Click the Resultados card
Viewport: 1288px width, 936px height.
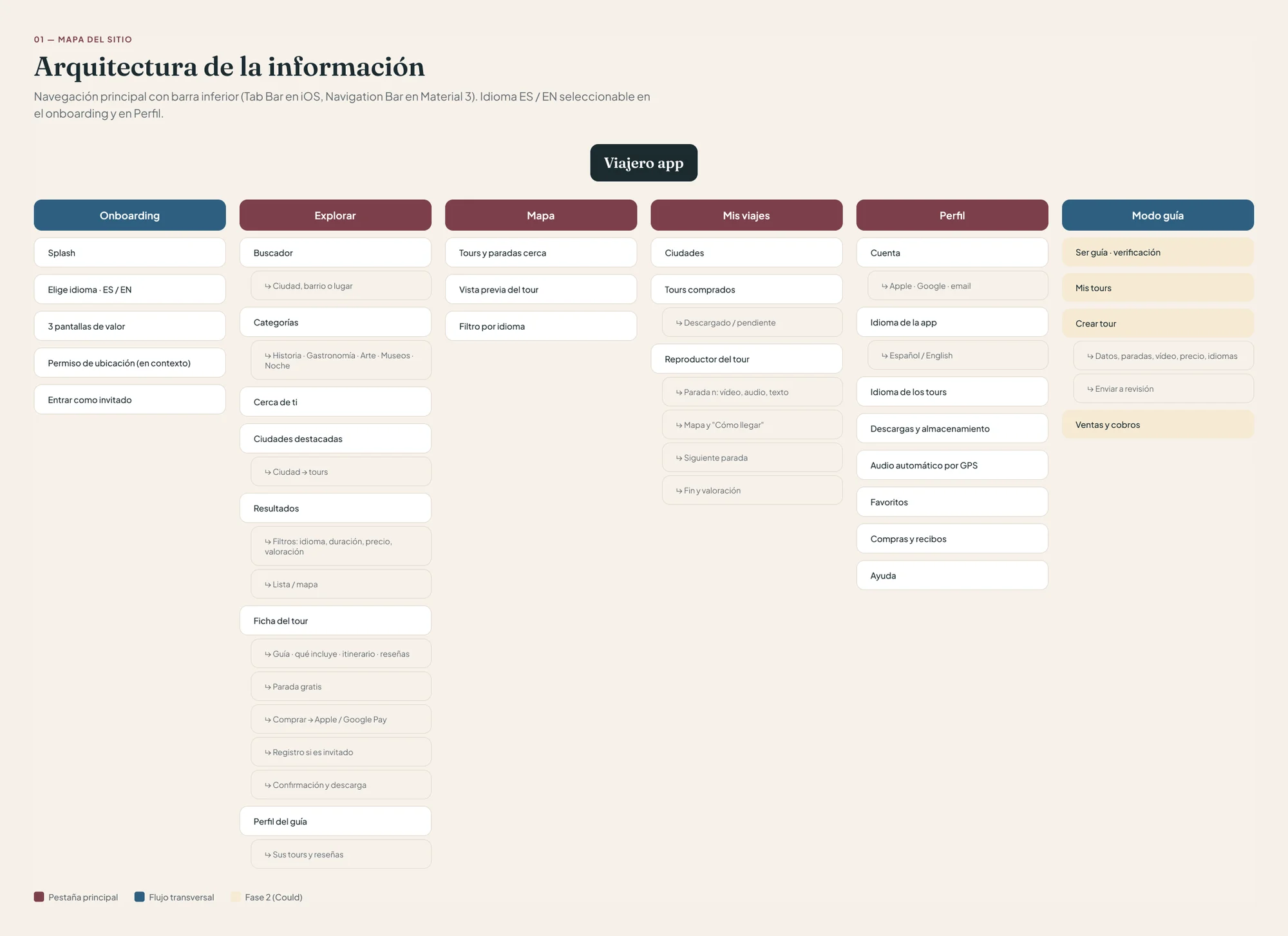point(335,508)
